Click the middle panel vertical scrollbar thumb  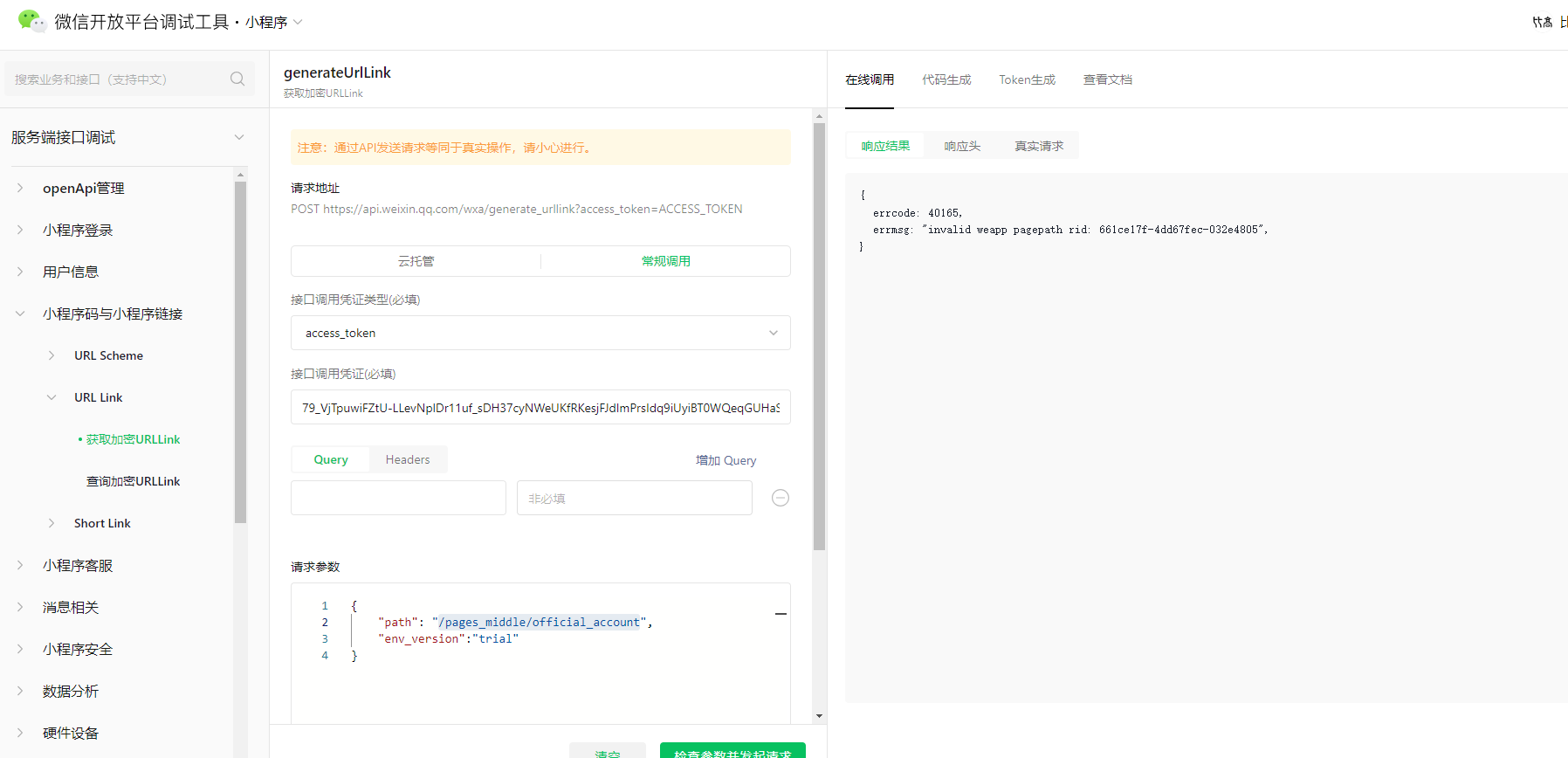click(x=819, y=336)
